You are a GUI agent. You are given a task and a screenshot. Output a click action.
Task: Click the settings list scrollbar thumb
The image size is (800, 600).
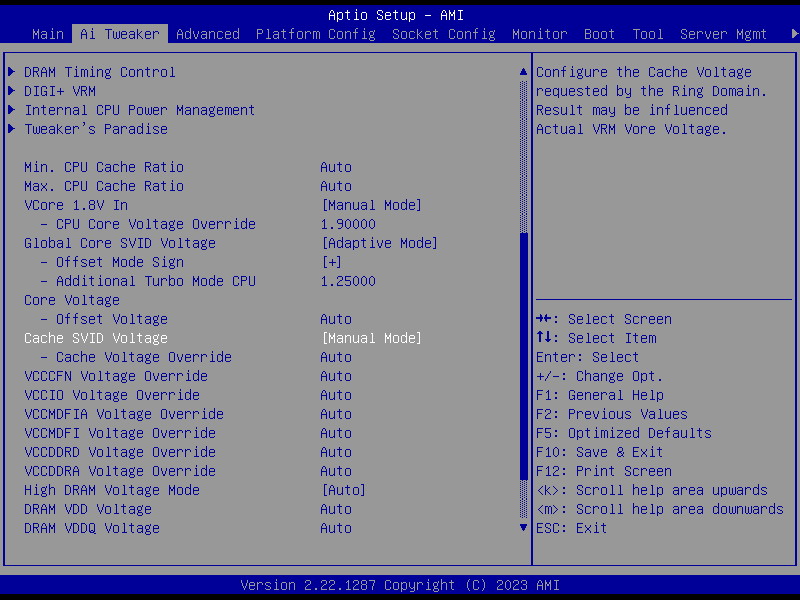(x=523, y=356)
